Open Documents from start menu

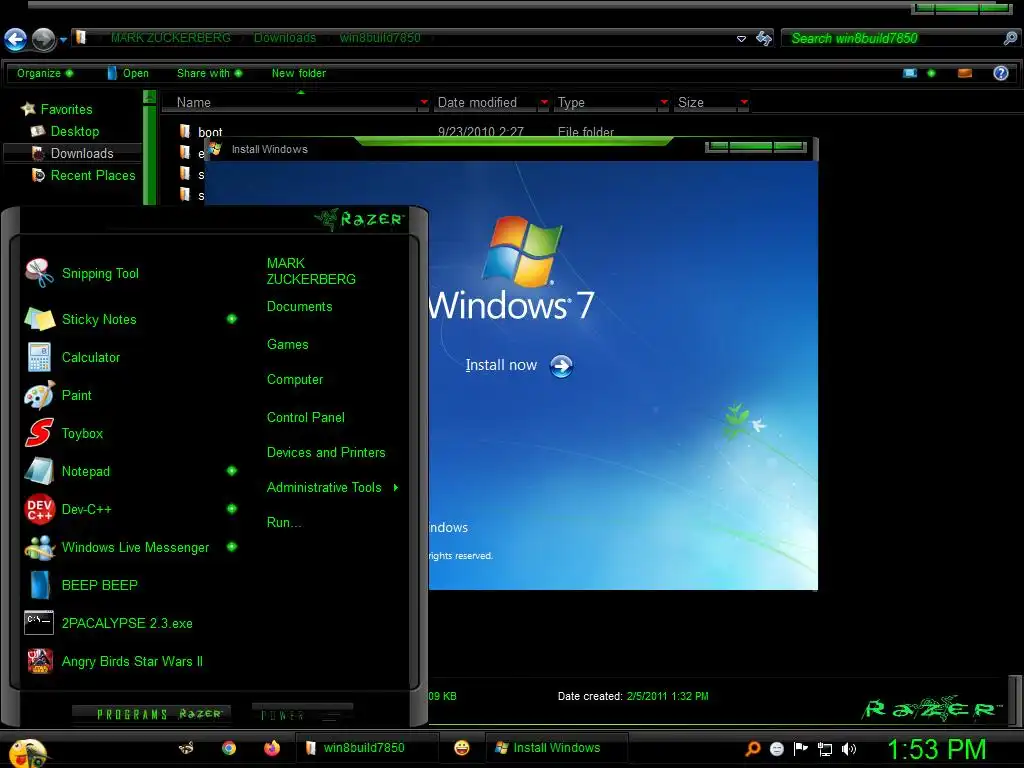(299, 306)
